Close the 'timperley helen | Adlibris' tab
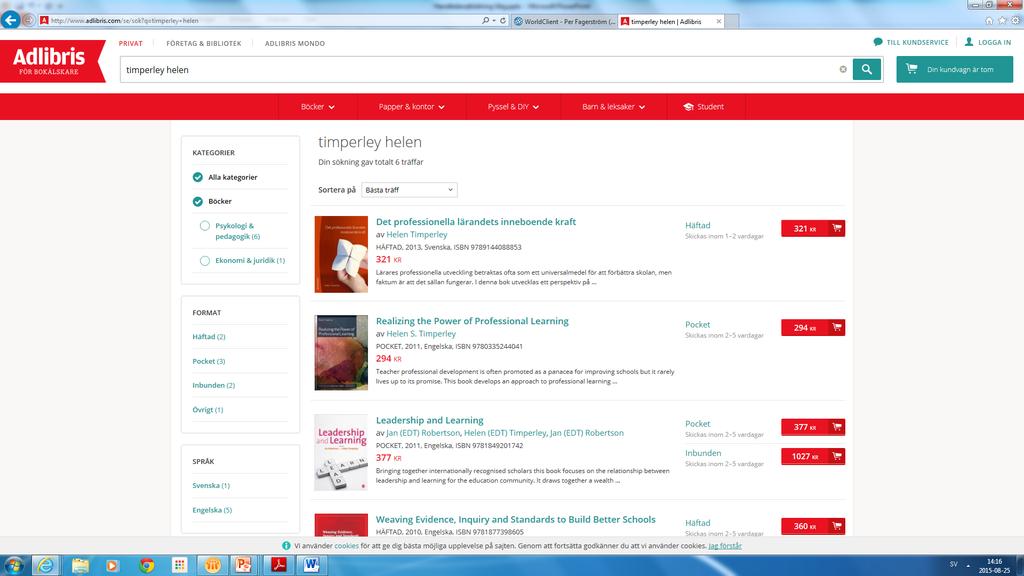 pyautogui.click(x=719, y=21)
